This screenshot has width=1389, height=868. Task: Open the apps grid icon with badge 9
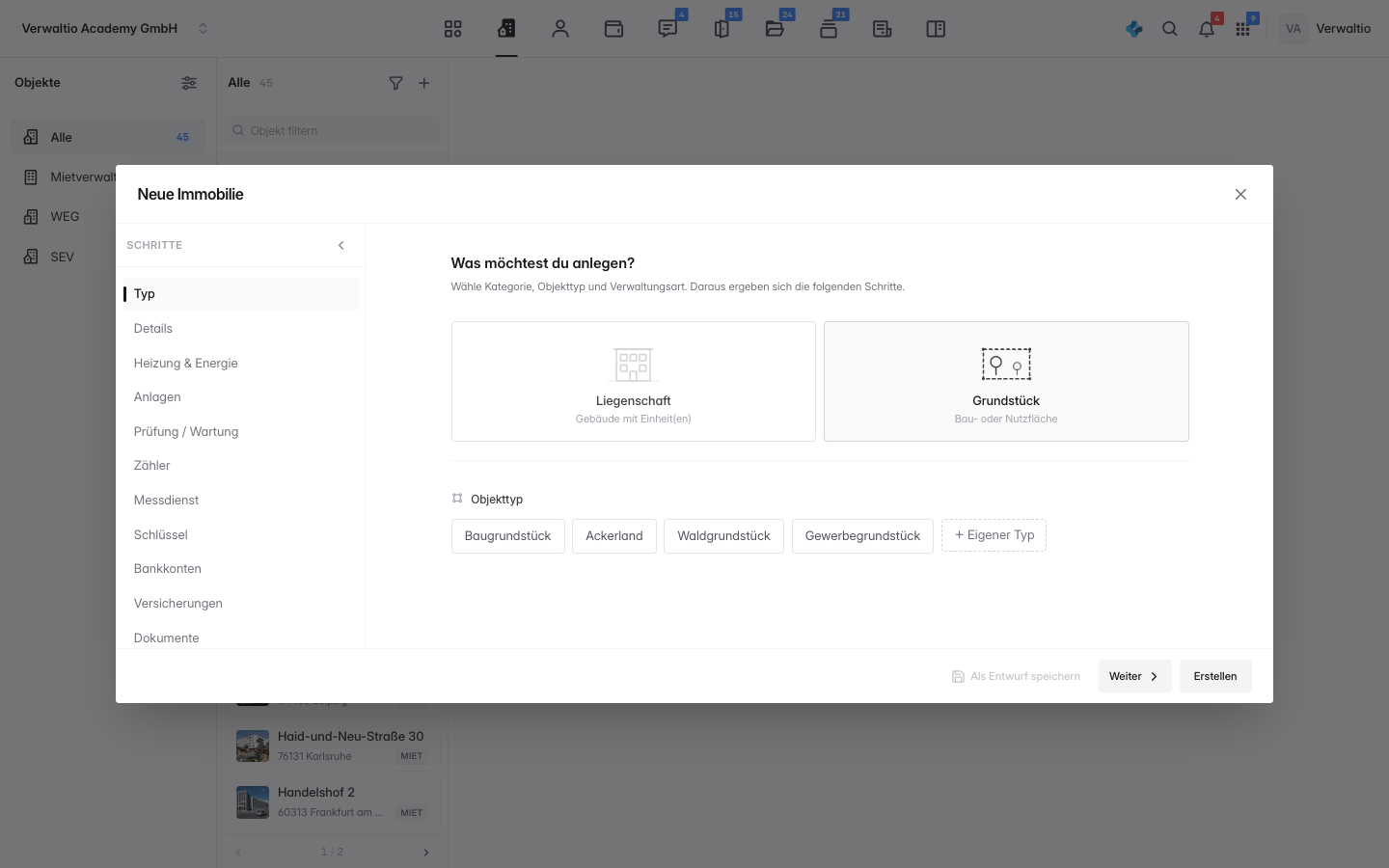tap(1243, 29)
